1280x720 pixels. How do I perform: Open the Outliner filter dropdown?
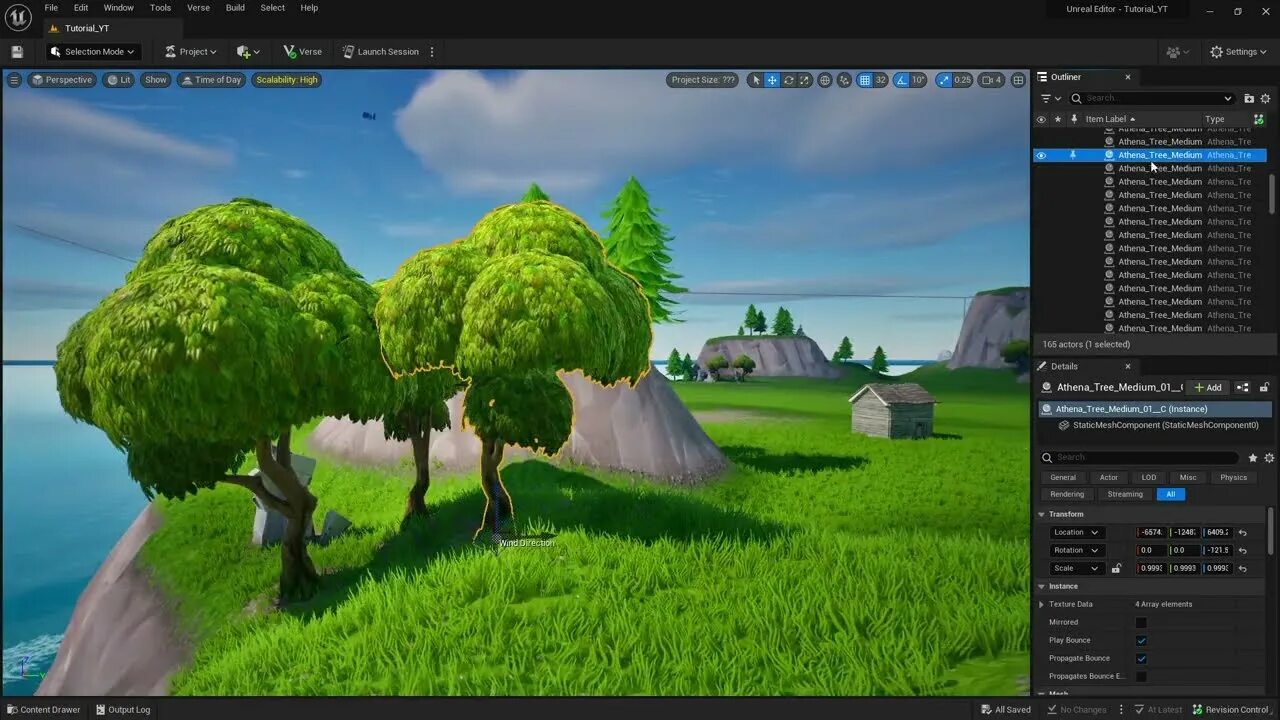(1049, 98)
